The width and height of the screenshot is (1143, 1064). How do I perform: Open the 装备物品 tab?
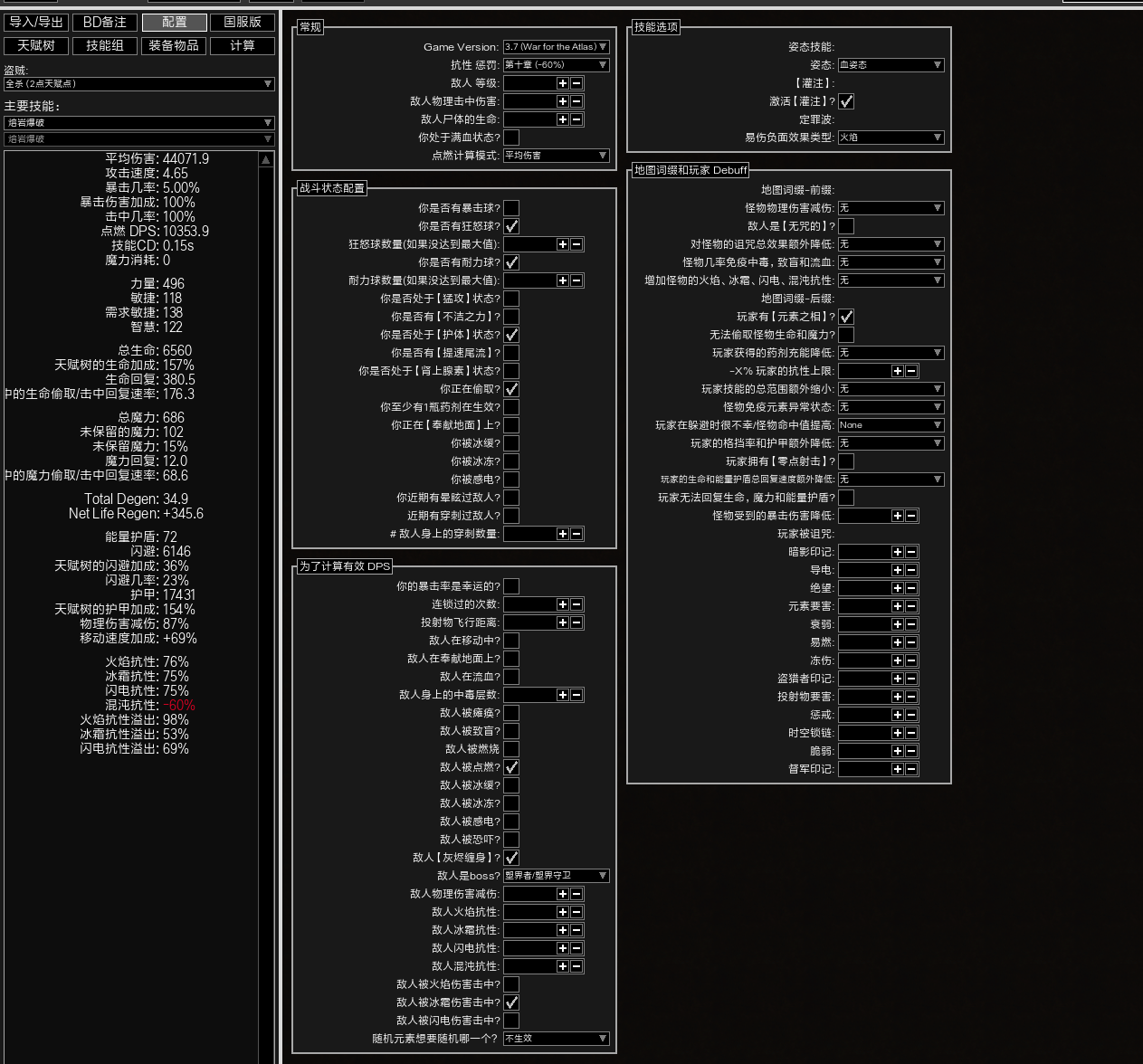tap(174, 45)
